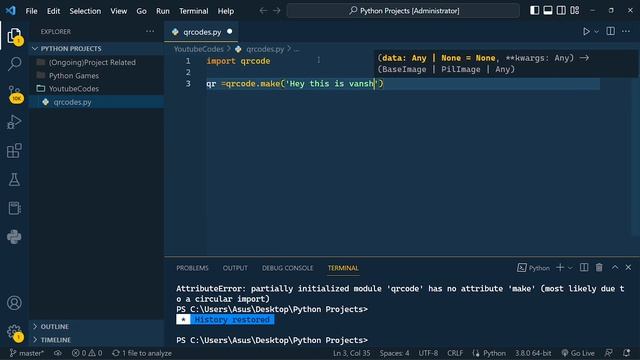Switch to the OUTPUT panel tab
Viewport: 640px width, 360px height.
point(235,268)
